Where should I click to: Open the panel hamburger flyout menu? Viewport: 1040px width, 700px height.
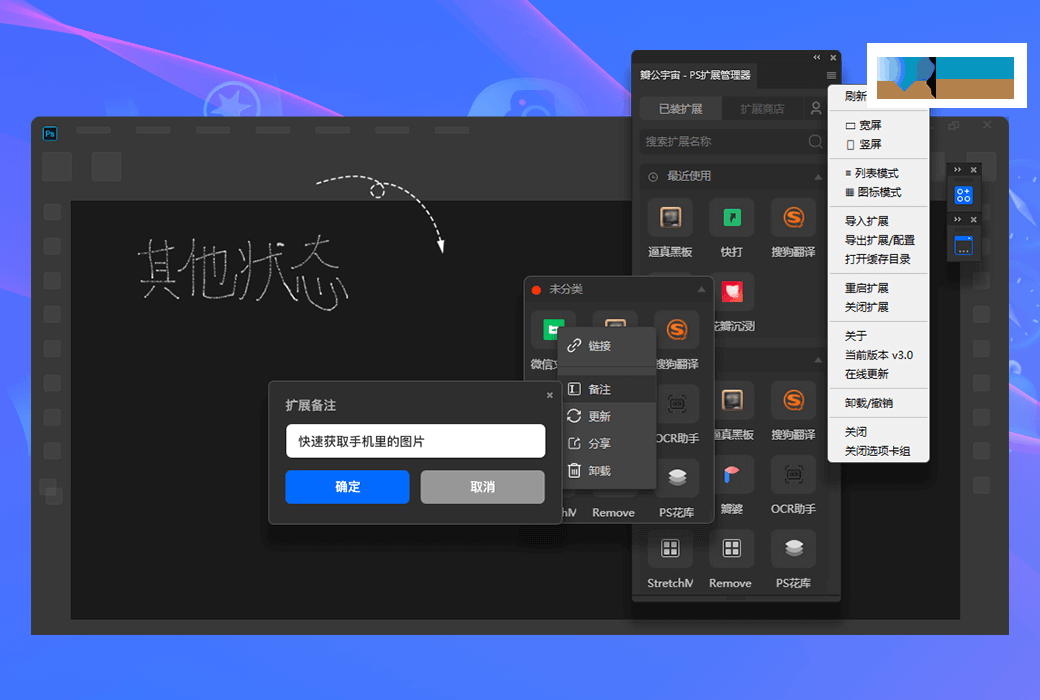(831, 76)
